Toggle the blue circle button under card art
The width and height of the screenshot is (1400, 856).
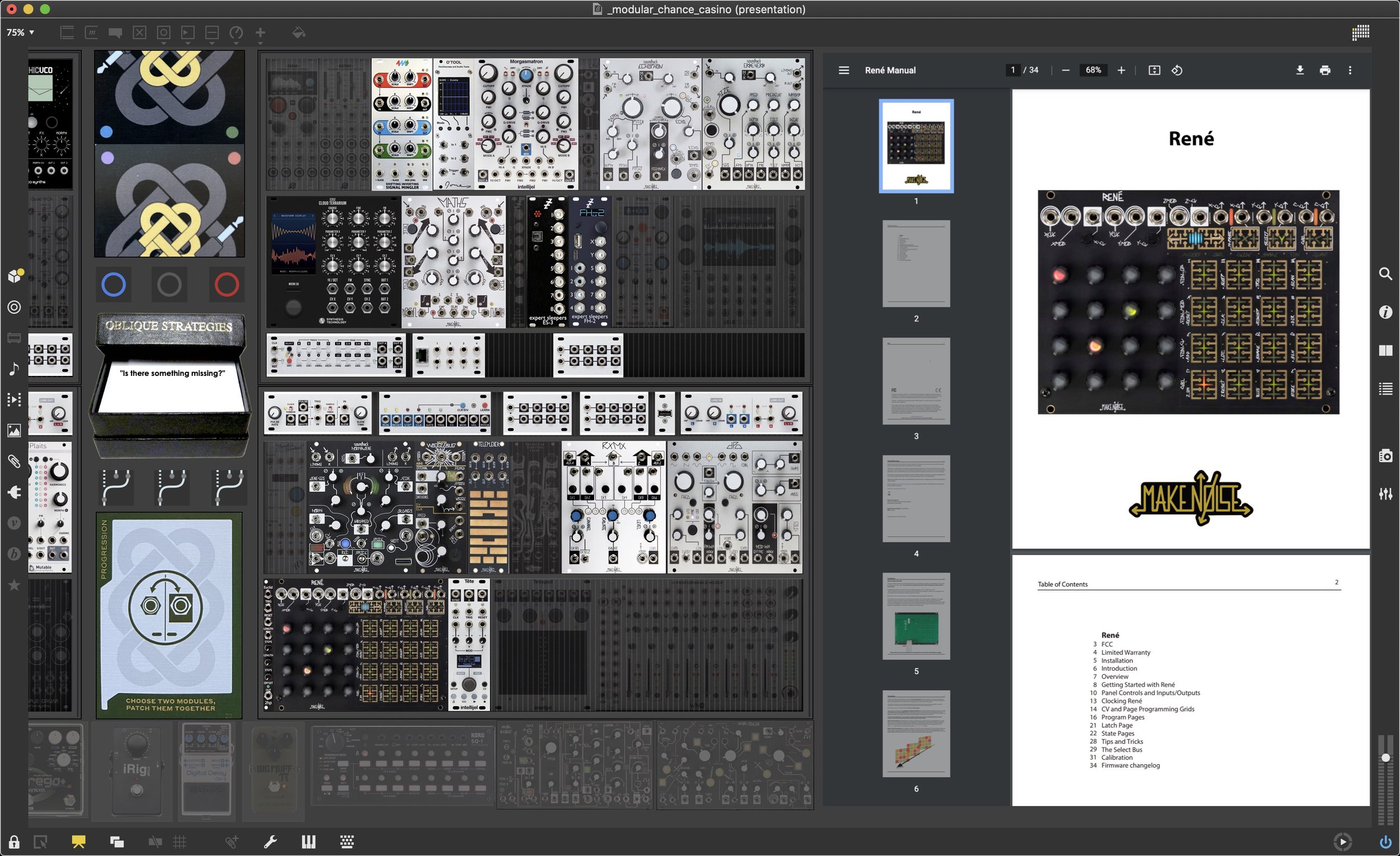tap(113, 284)
